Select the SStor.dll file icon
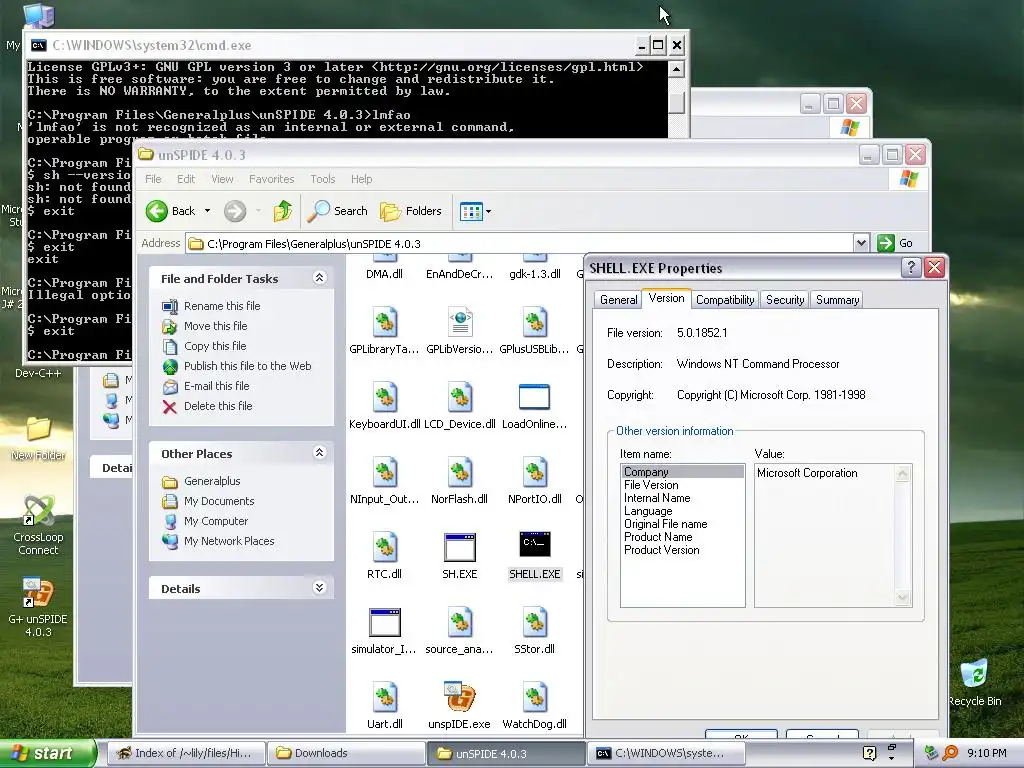The height and width of the screenshot is (768, 1024). point(534,622)
